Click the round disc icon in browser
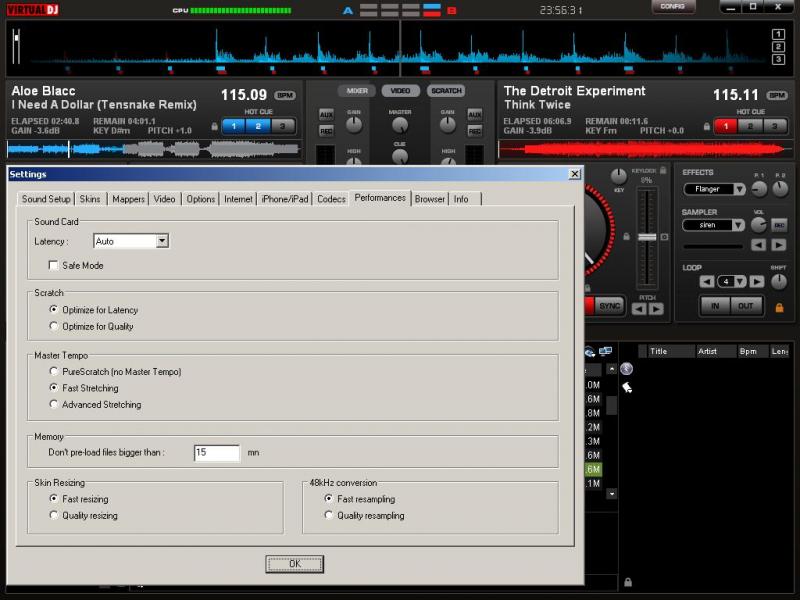 pos(627,368)
